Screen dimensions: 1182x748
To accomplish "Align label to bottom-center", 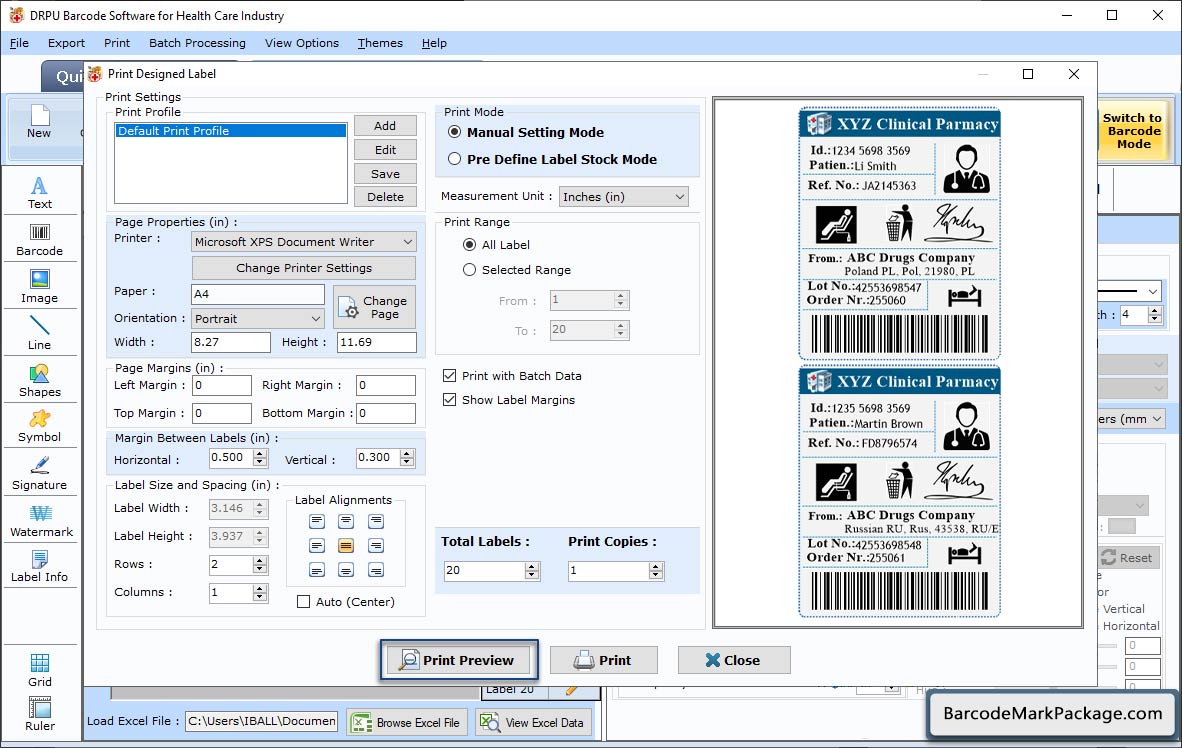I will pos(346,570).
